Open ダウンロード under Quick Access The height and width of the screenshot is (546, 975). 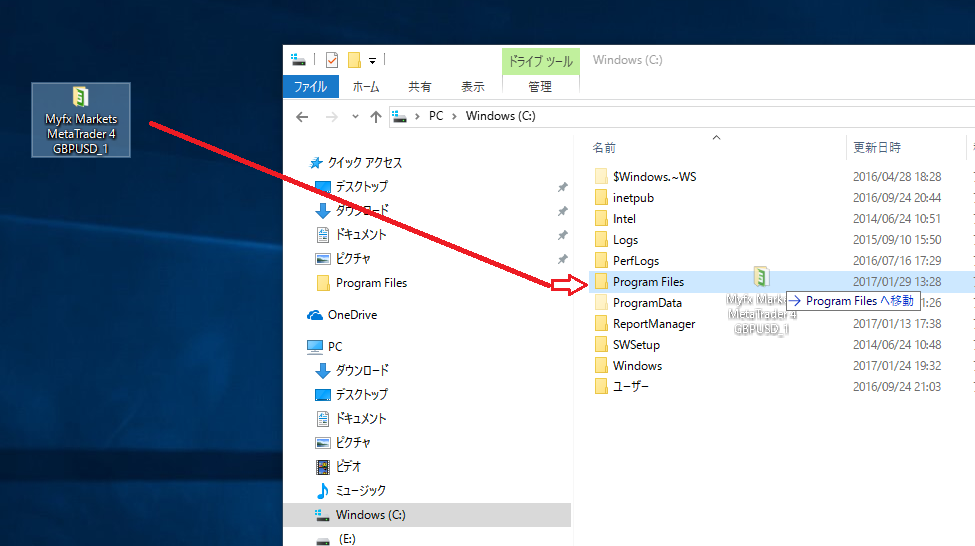coord(362,211)
